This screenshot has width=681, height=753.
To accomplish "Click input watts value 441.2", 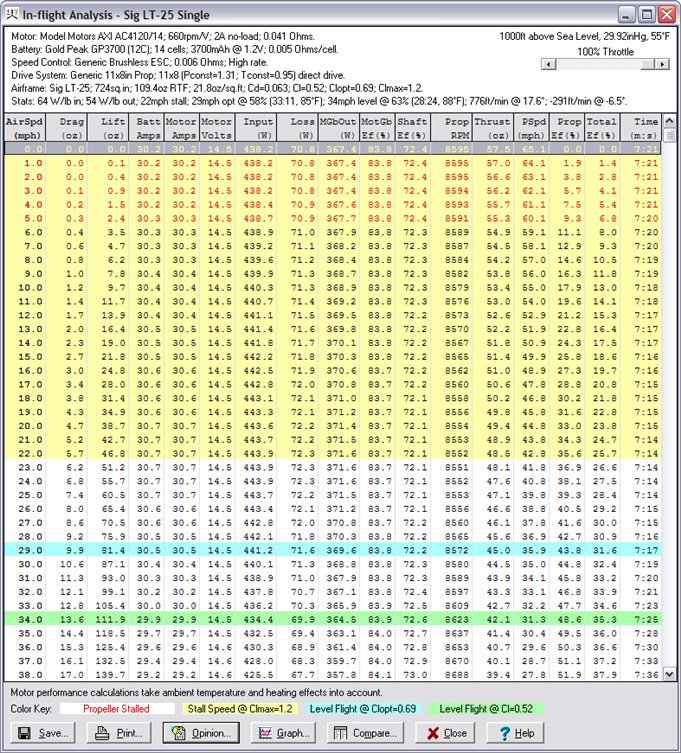I will pyautogui.click(x=258, y=550).
